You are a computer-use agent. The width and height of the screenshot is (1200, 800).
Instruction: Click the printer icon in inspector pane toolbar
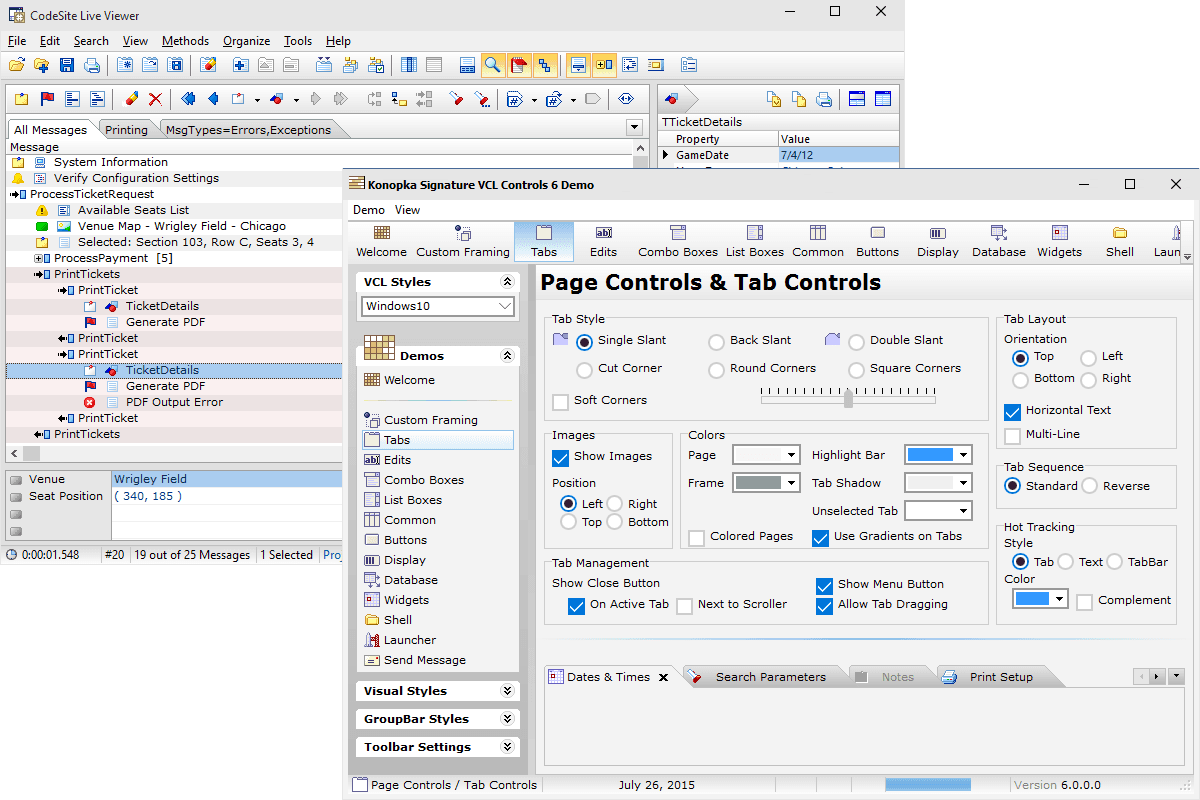click(825, 99)
